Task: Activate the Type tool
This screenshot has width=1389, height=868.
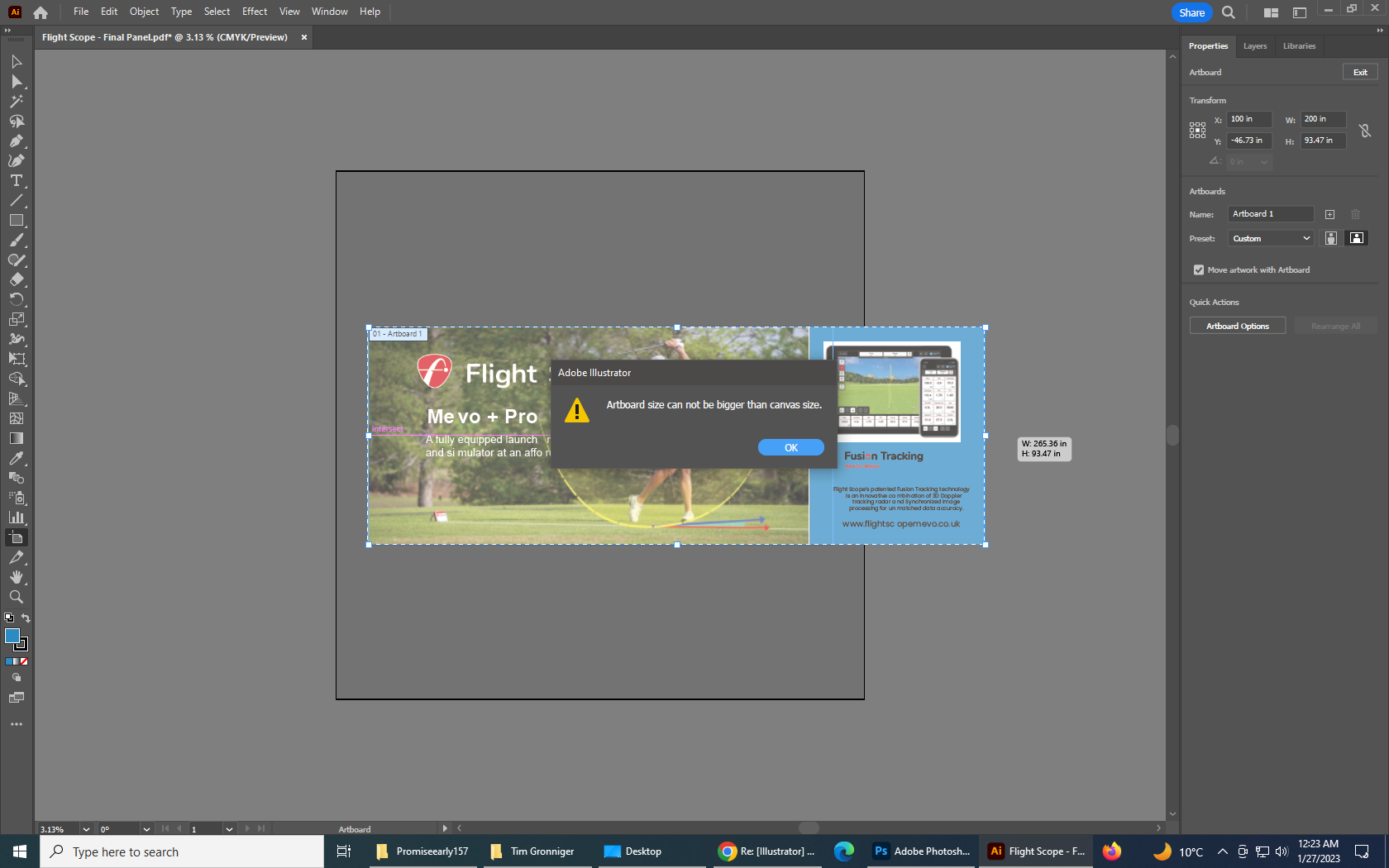Action: click(17, 180)
